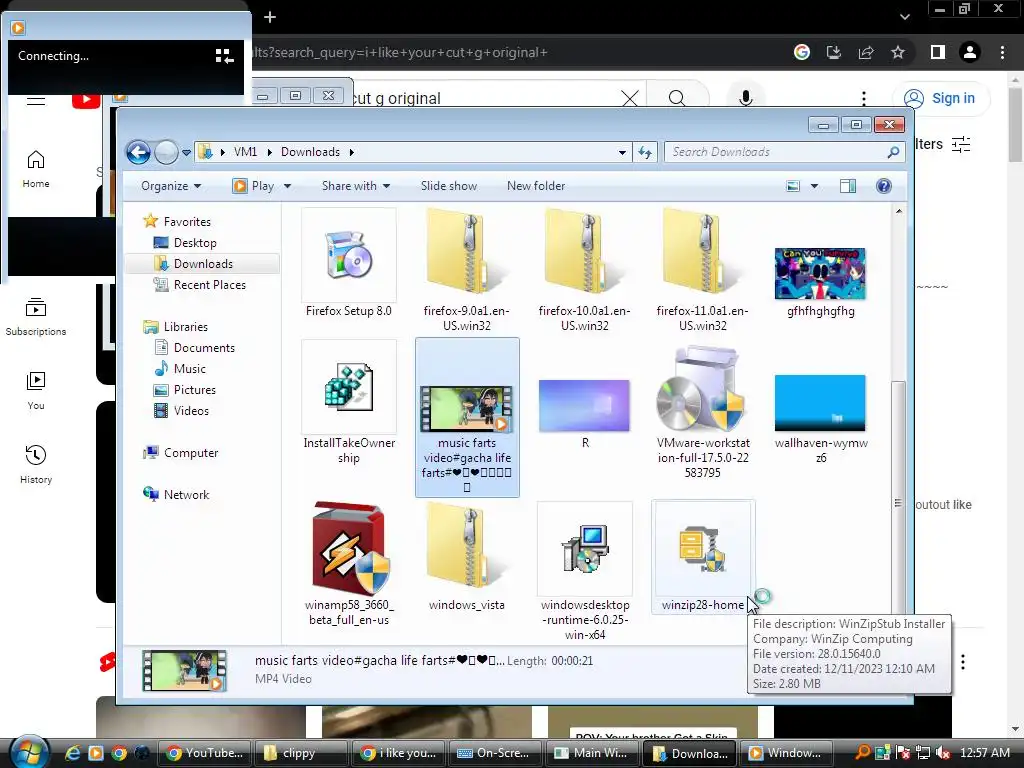
Task: Open the Firefox Setup 8.0 installer file
Action: 349,264
